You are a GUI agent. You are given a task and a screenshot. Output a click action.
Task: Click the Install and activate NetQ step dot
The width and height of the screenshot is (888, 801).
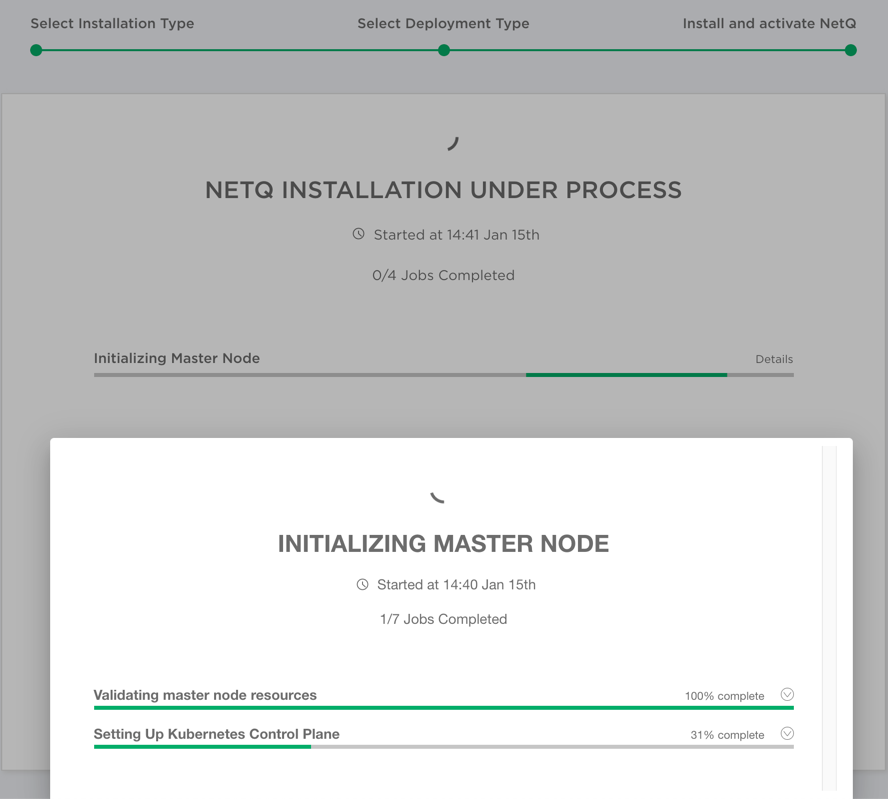(x=850, y=50)
